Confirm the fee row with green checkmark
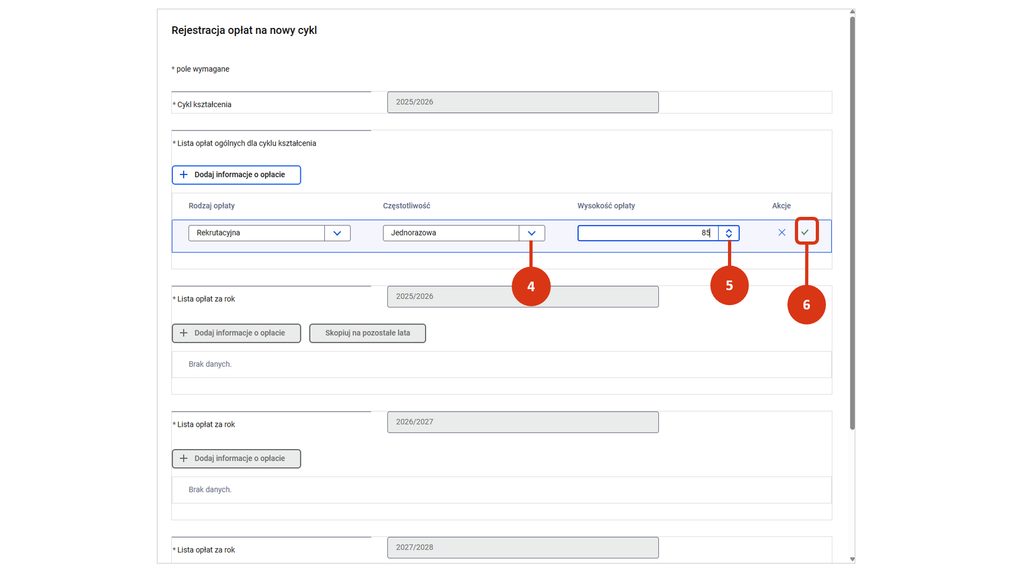 (x=805, y=232)
